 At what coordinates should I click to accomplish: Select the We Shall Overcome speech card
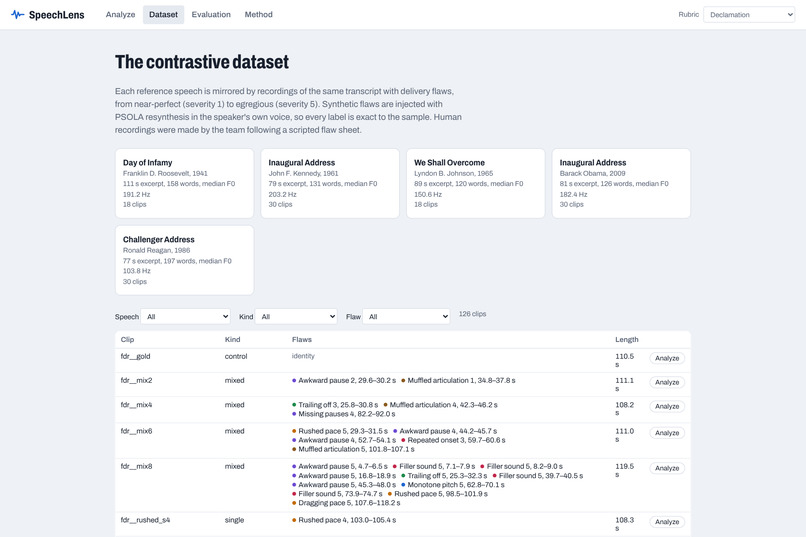pyautogui.click(x=475, y=183)
